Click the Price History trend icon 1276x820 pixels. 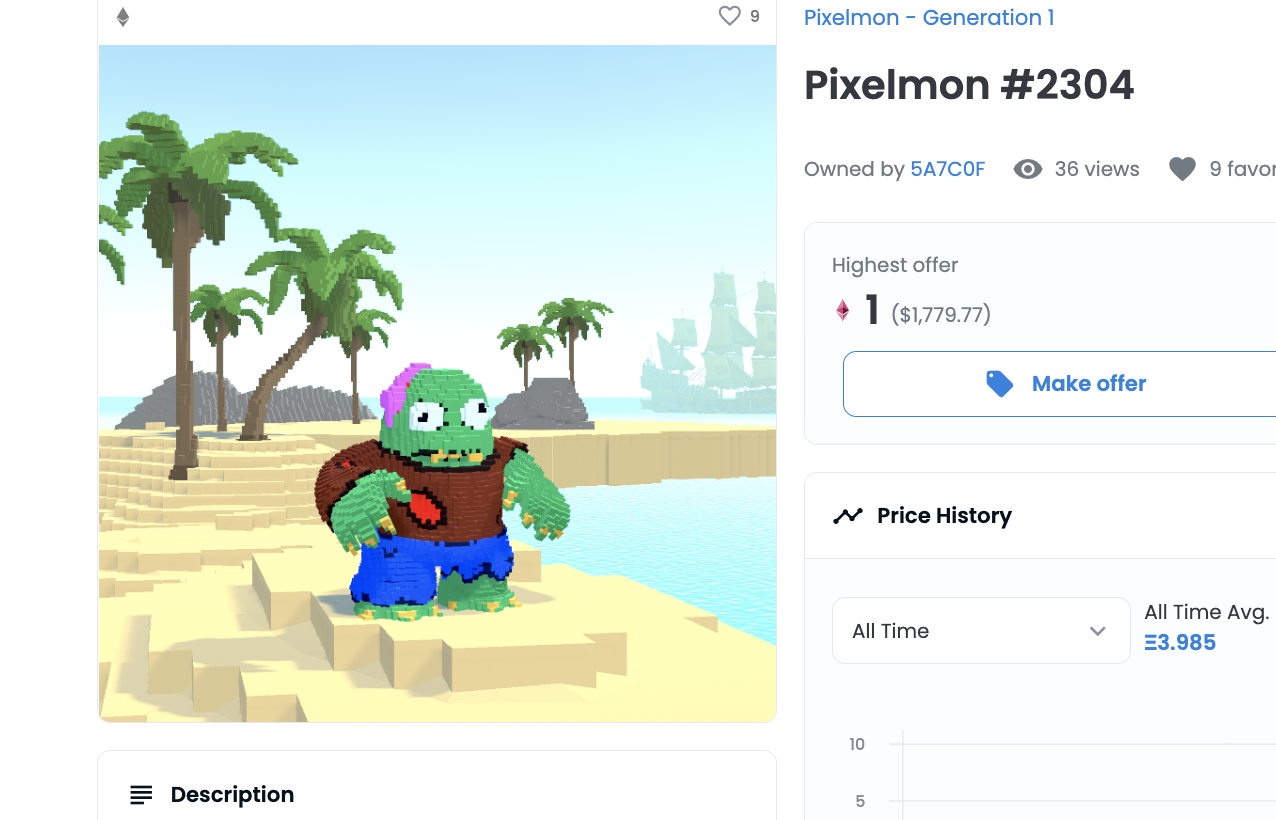848,516
